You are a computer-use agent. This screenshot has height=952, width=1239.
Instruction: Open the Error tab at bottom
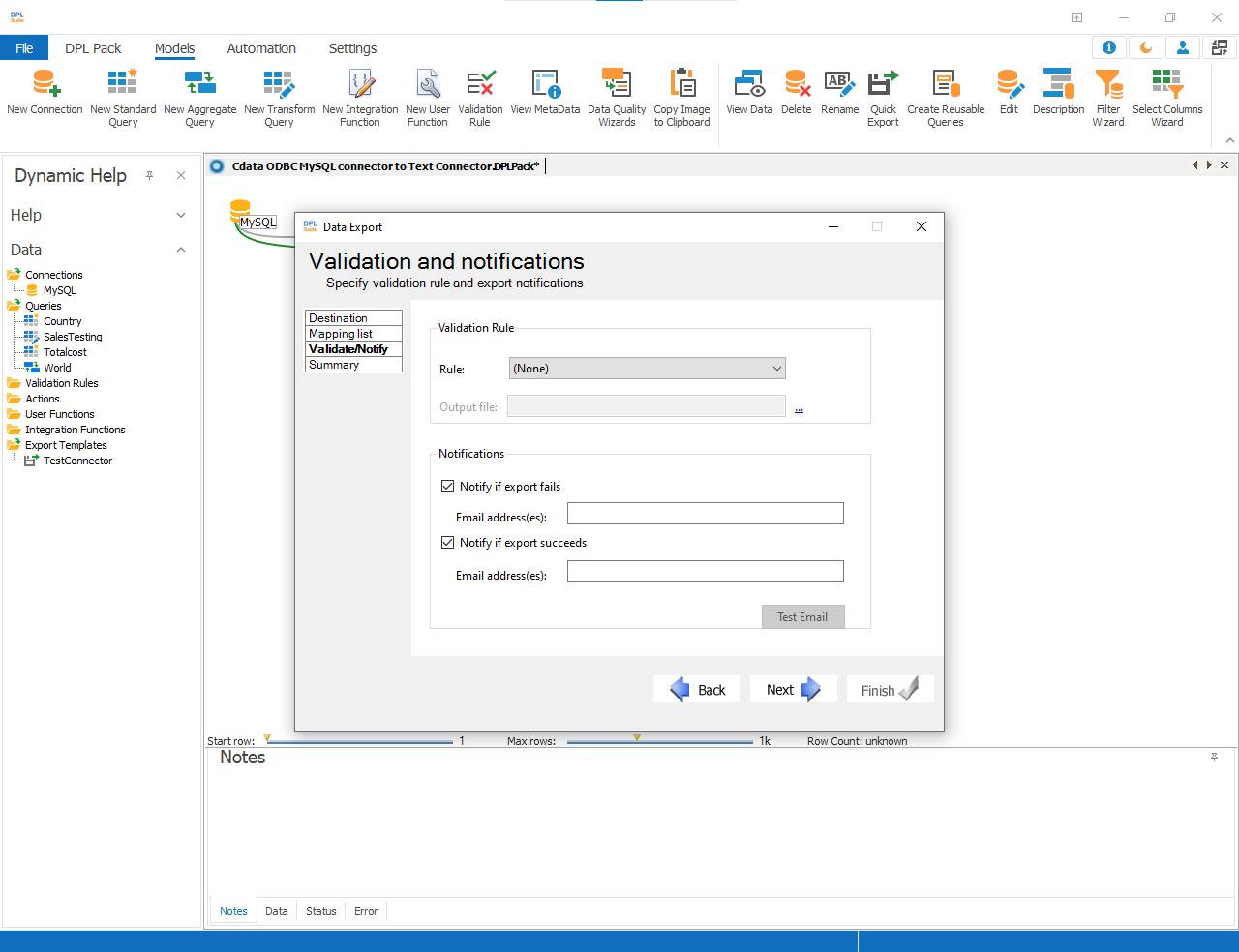[x=366, y=911]
